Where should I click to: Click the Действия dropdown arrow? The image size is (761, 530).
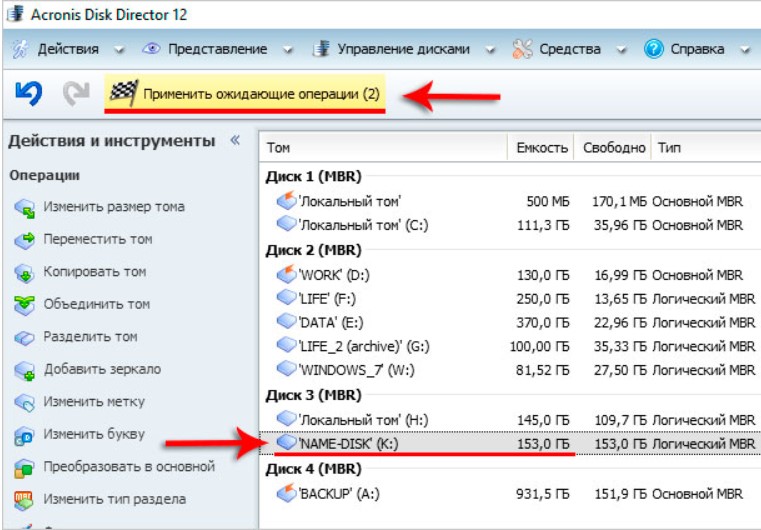[119, 50]
